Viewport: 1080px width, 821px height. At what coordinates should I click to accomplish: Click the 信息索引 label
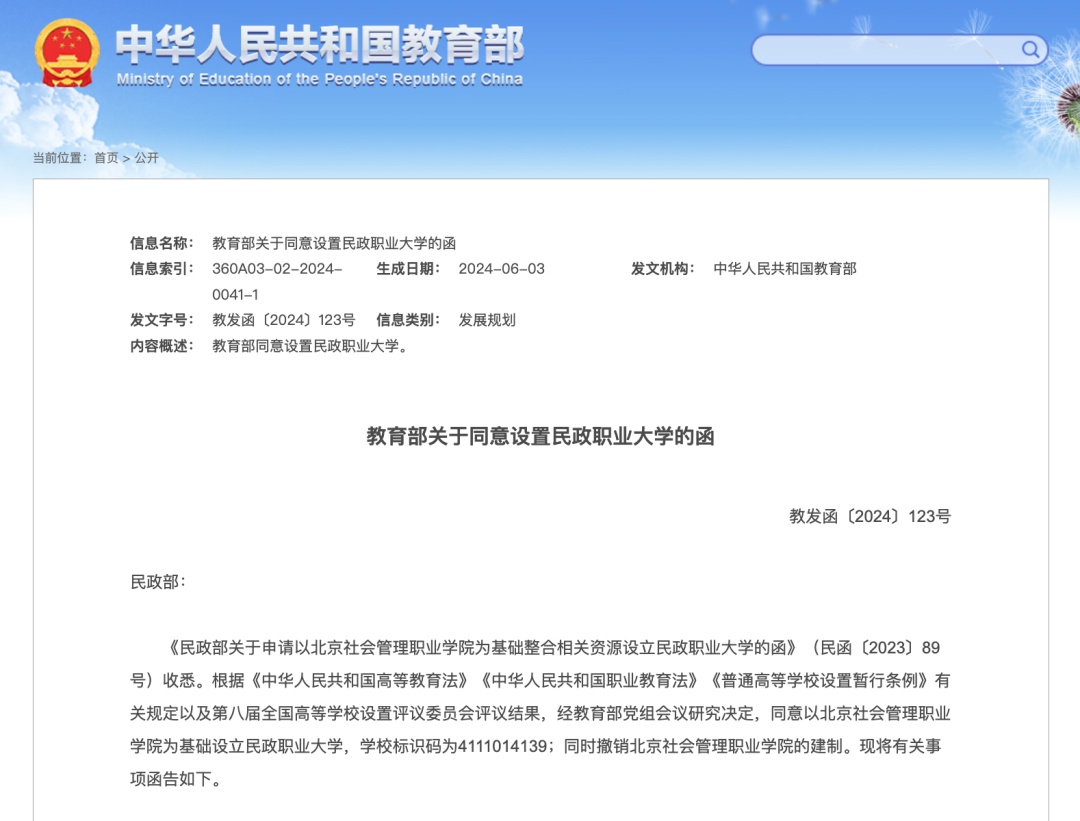click(162, 269)
